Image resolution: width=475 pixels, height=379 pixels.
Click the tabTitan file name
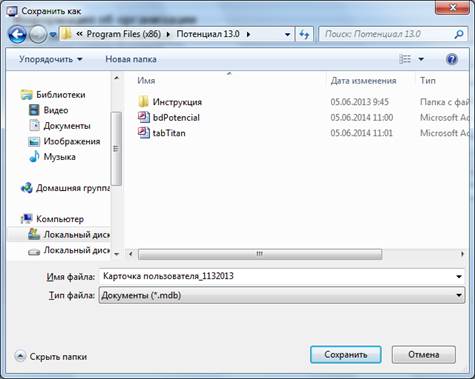[169, 133]
